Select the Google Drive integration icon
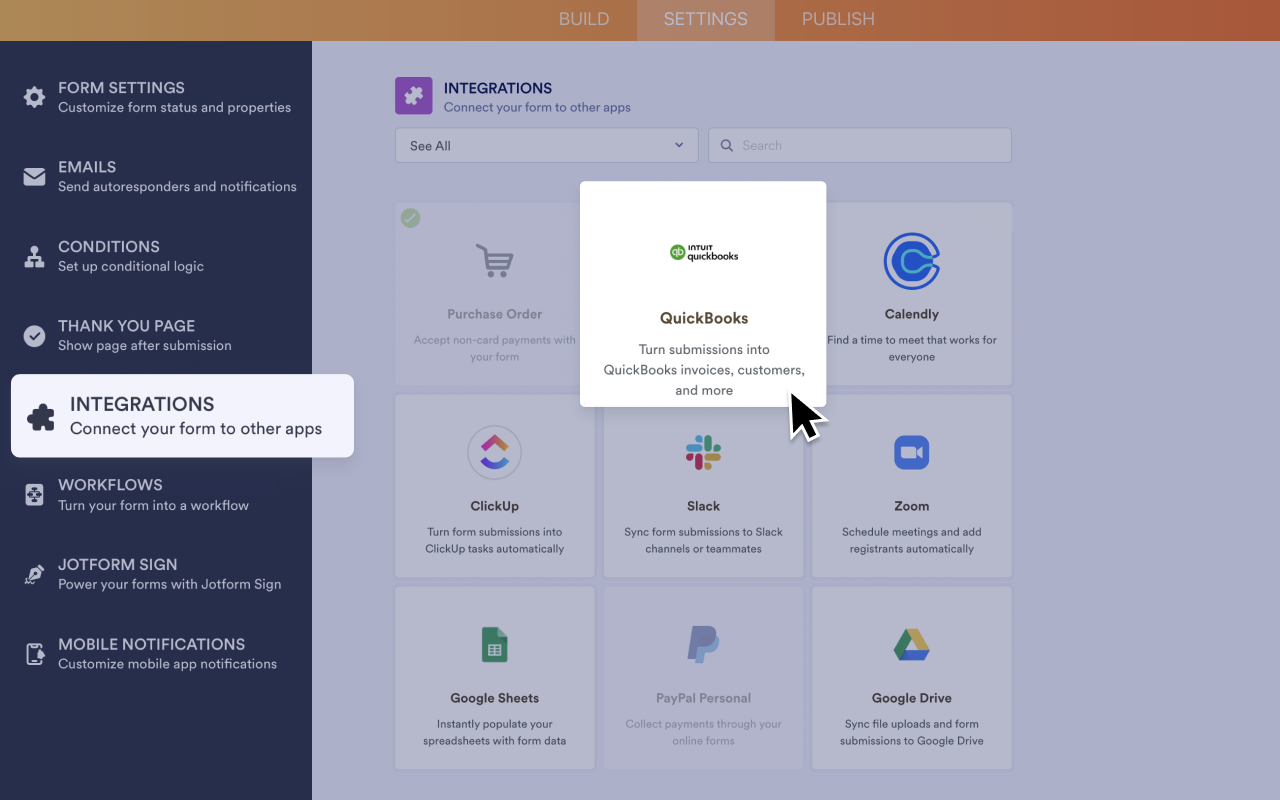The height and width of the screenshot is (800, 1280). click(911, 644)
